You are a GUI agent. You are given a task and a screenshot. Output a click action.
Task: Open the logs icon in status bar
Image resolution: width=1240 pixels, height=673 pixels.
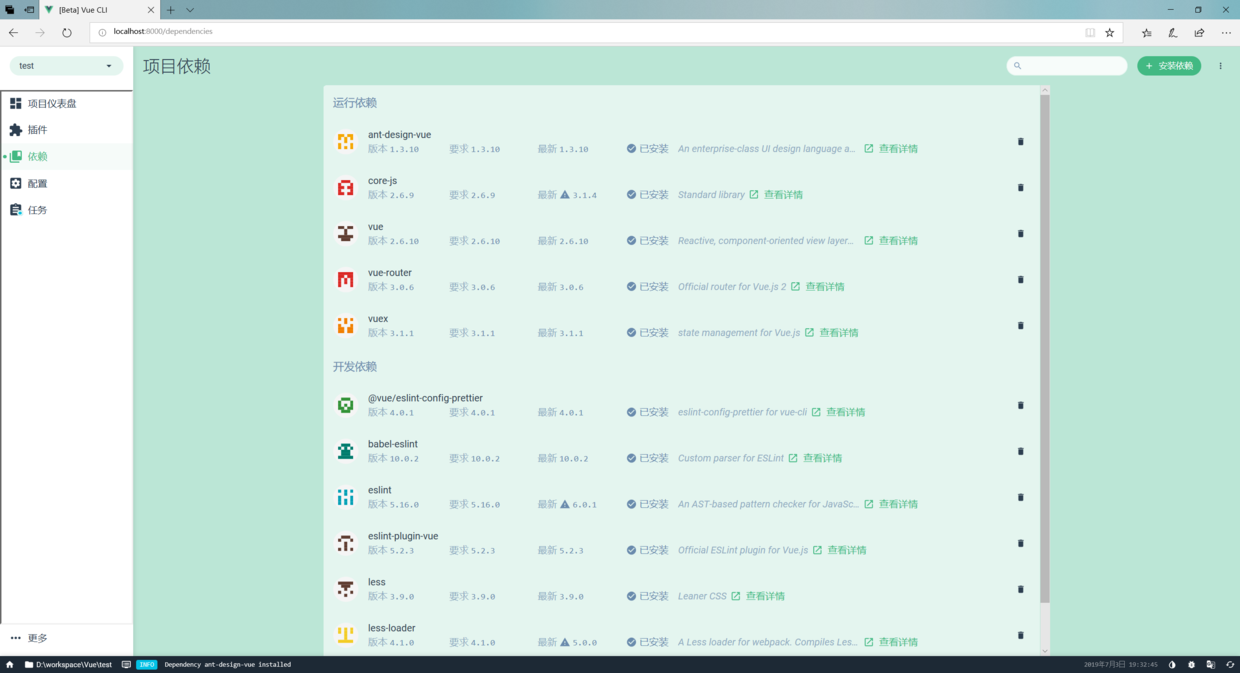(x=126, y=664)
